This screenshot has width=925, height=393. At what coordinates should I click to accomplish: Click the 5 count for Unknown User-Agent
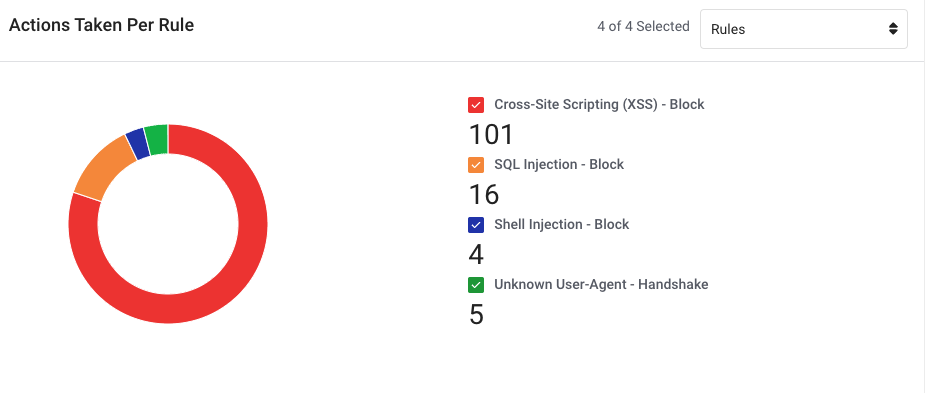pyautogui.click(x=476, y=315)
